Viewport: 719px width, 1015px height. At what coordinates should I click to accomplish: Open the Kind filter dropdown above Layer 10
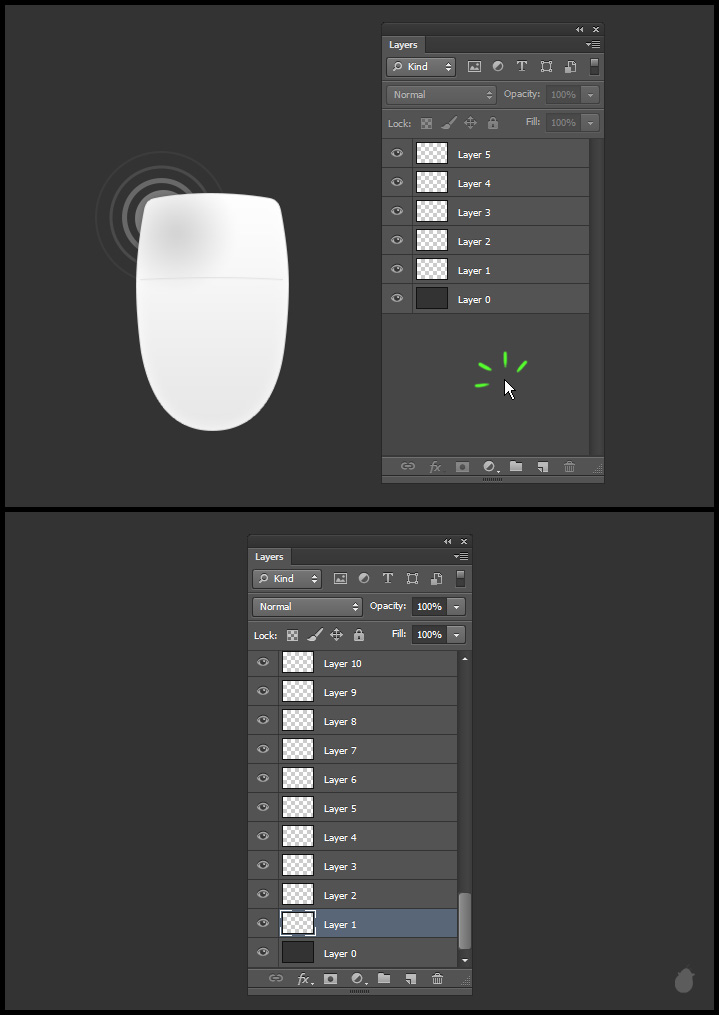pyautogui.click(x=287, y=579)
